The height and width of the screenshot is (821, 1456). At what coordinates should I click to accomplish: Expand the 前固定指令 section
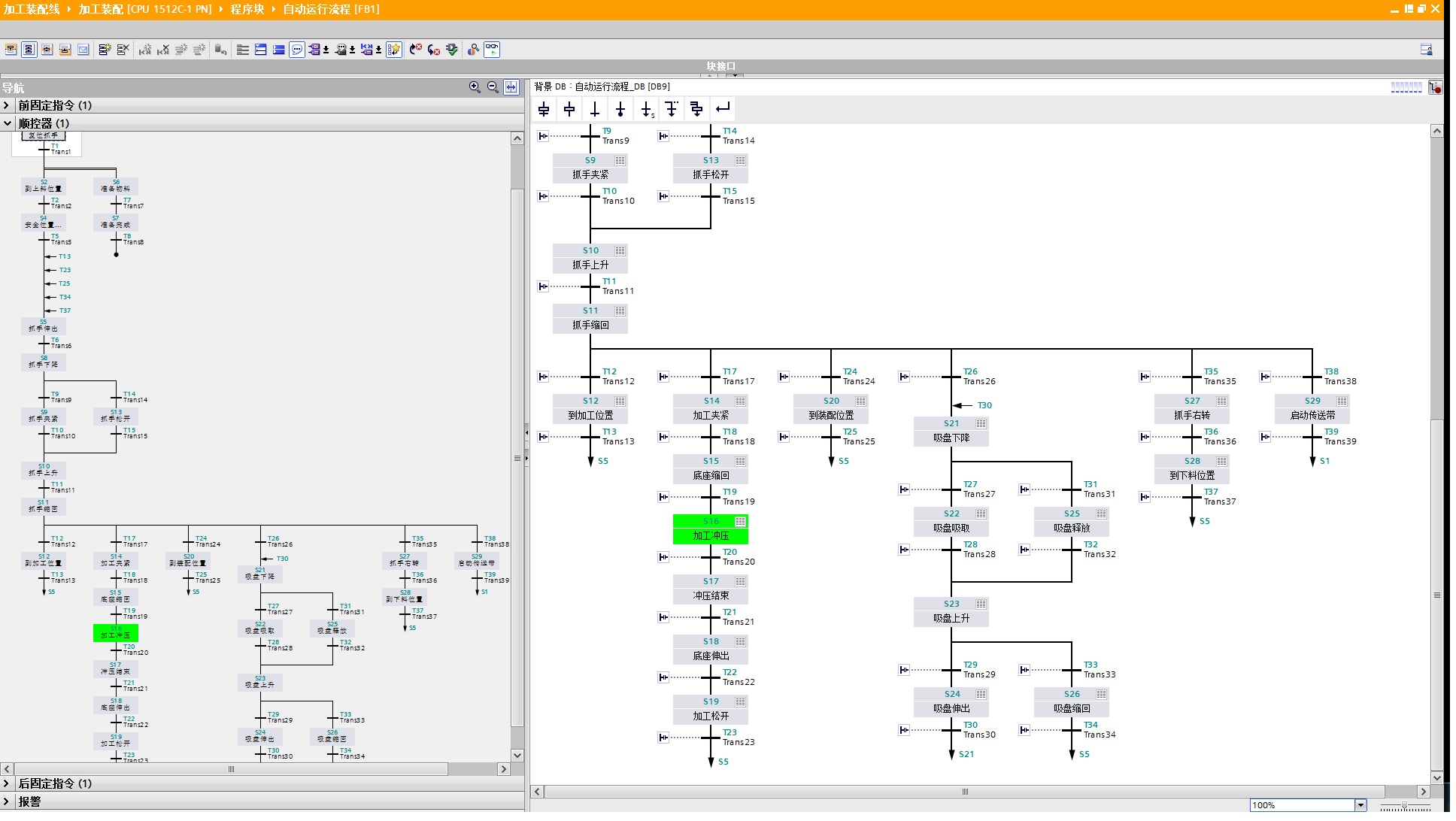tap(7, 105)
